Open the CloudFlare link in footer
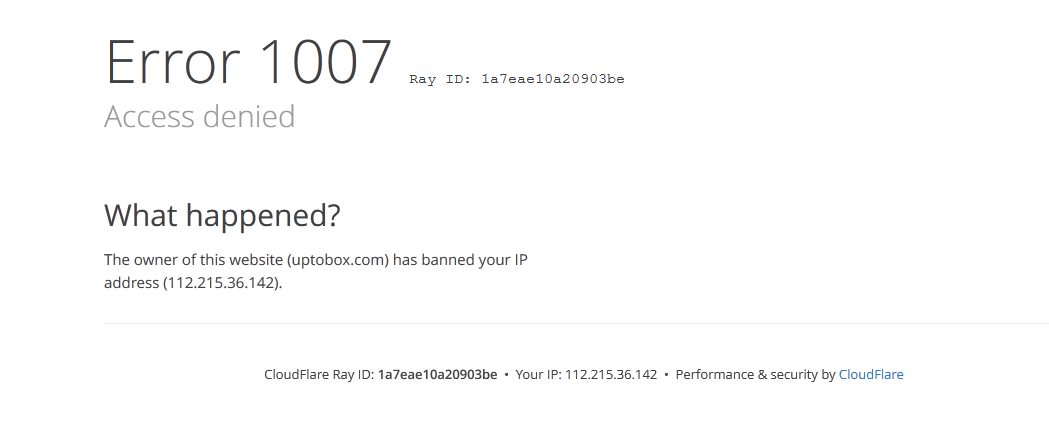This screenshot has height=439, width=1049. coord(871,375)
